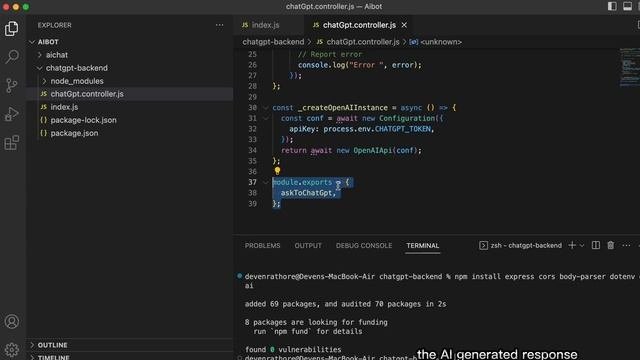Open the terminal launch profile dropdown

(582, 245)
